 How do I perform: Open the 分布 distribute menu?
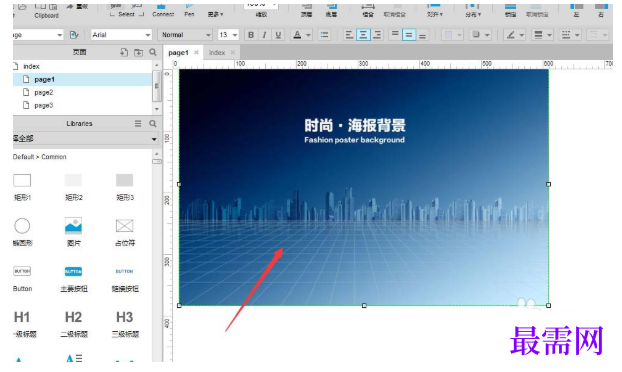coord(473,11)
